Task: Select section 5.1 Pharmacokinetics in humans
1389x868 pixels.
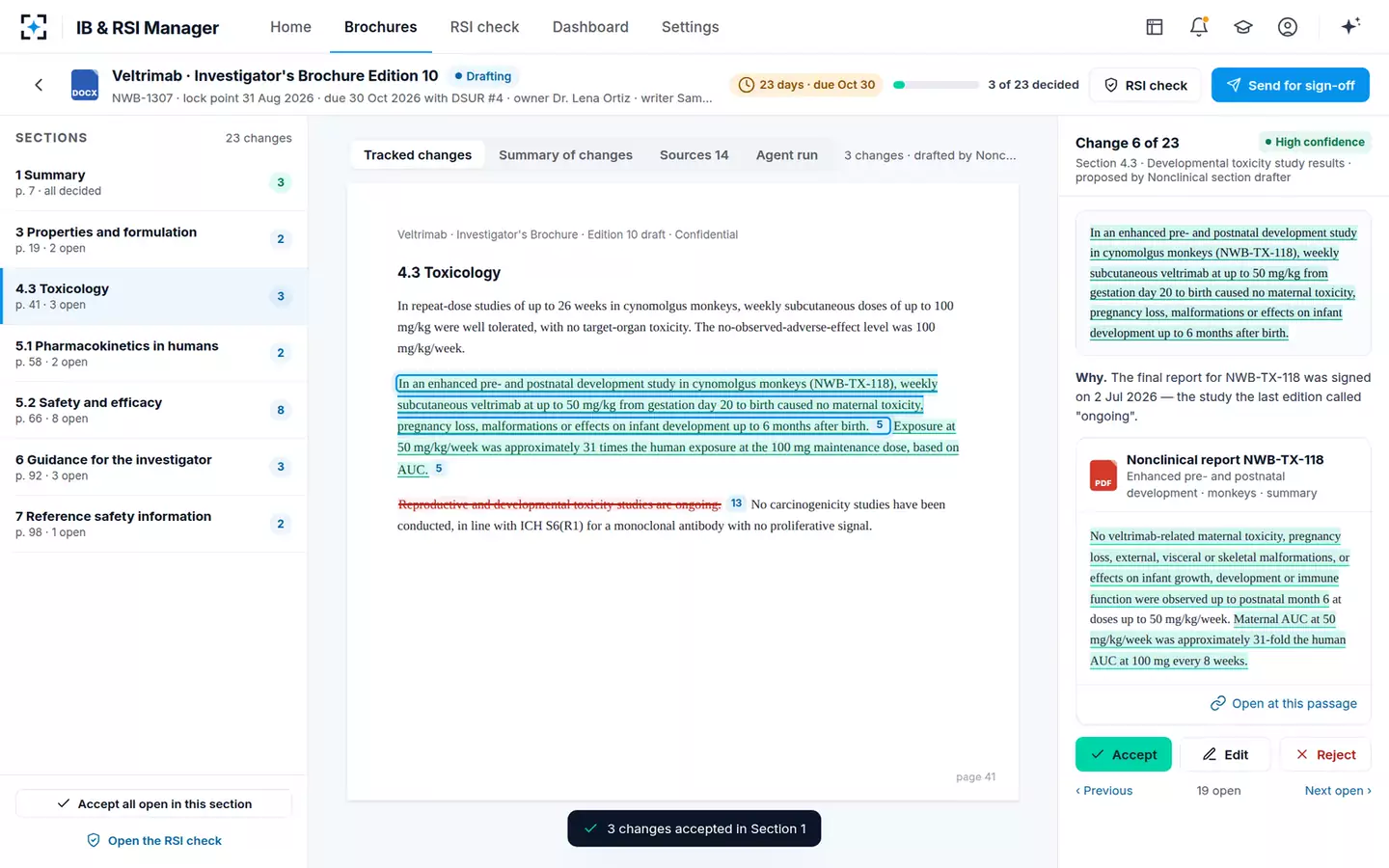Action: tap(153, 353)
